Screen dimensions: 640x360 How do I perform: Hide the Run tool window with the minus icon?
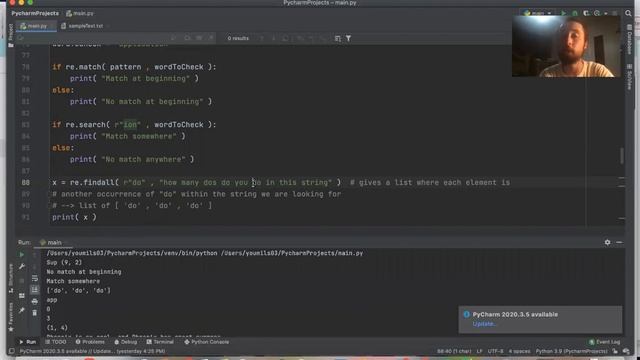pyautogui.click(x=619, y=242)
